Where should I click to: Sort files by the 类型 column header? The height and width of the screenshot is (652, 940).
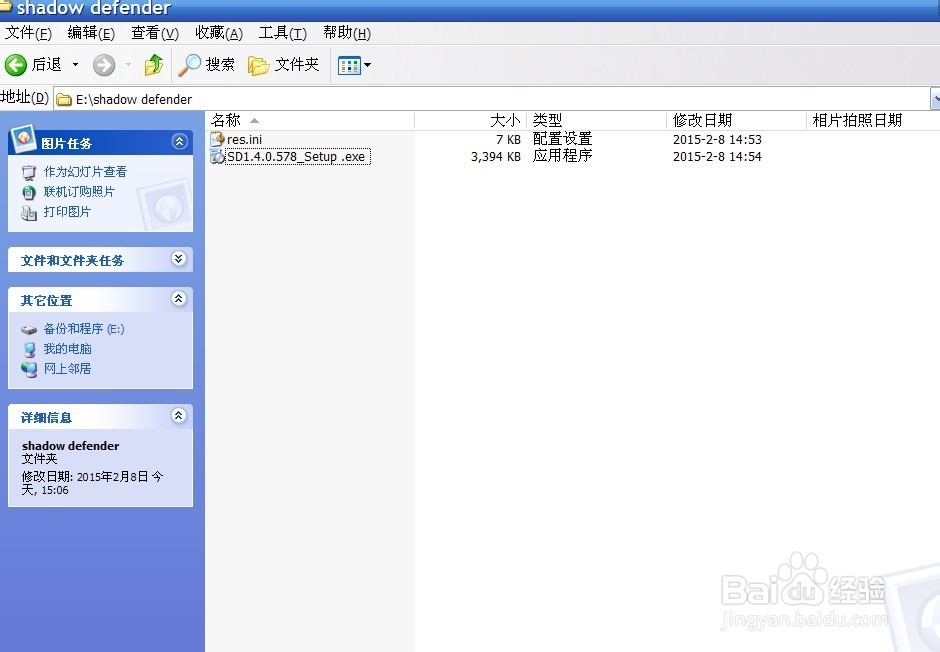coord(596,120)
